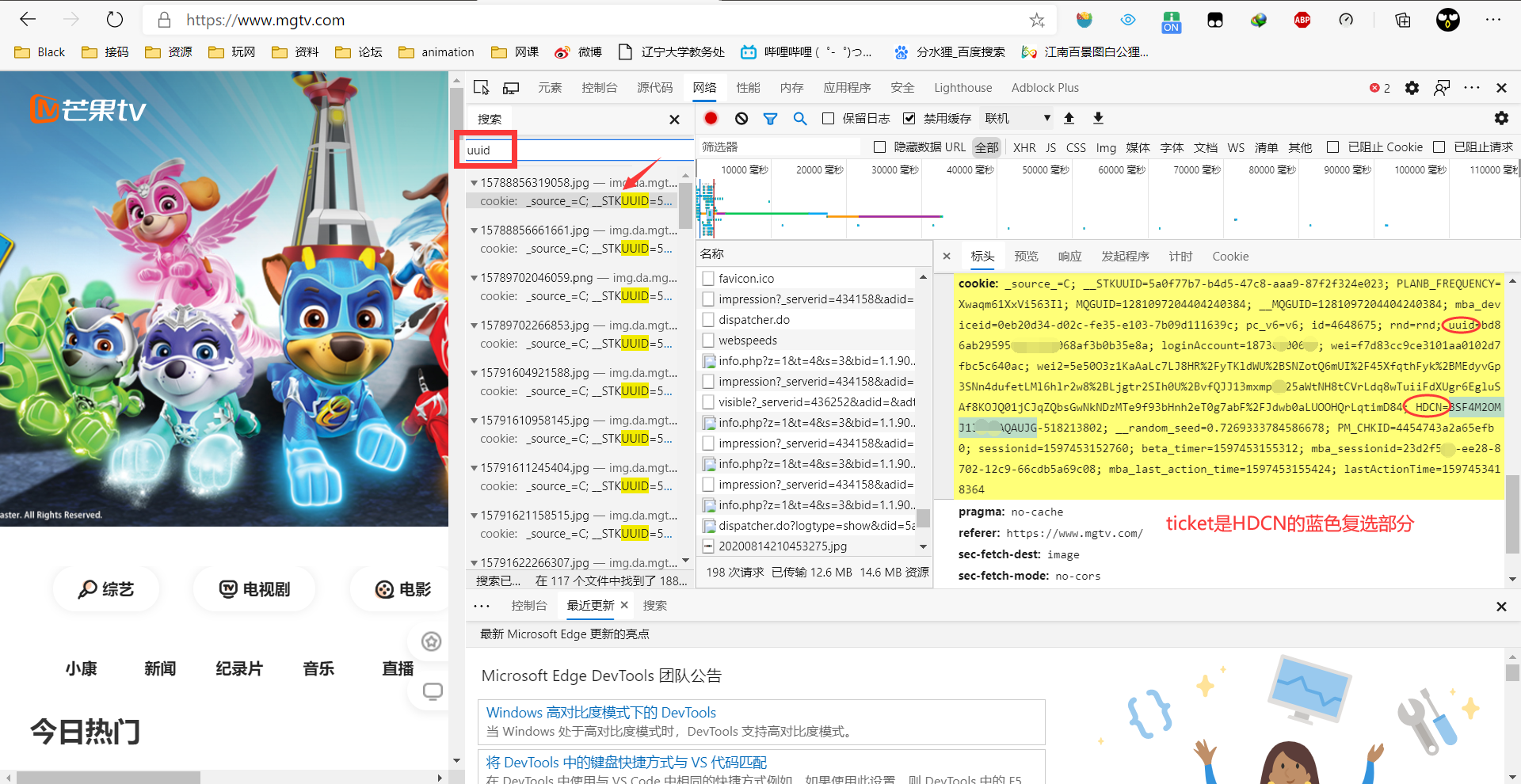Collapse search result 15791610958145.jpg
This screenshot has width=1521, height=784.
(x=474, y=421)
